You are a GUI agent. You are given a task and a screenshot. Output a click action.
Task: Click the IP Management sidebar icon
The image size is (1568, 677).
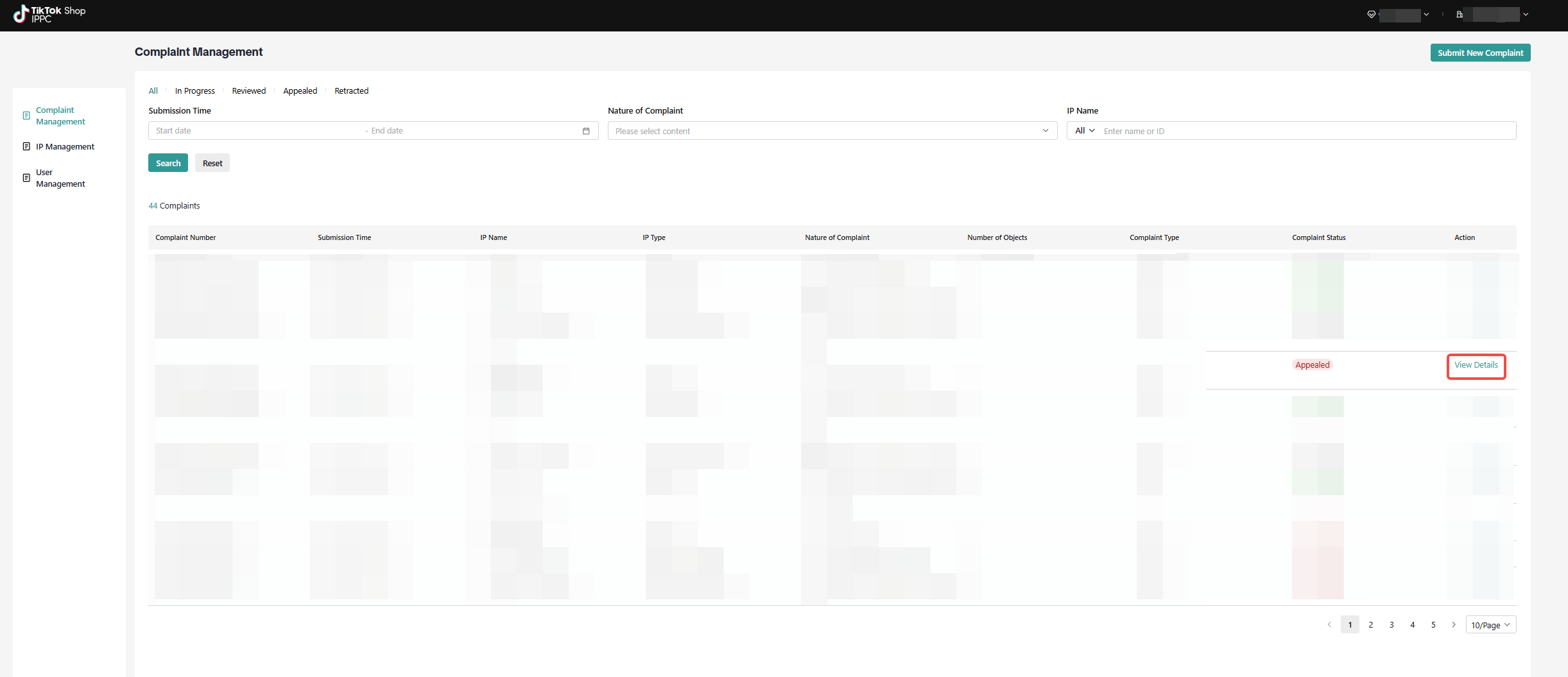point(26,146)
